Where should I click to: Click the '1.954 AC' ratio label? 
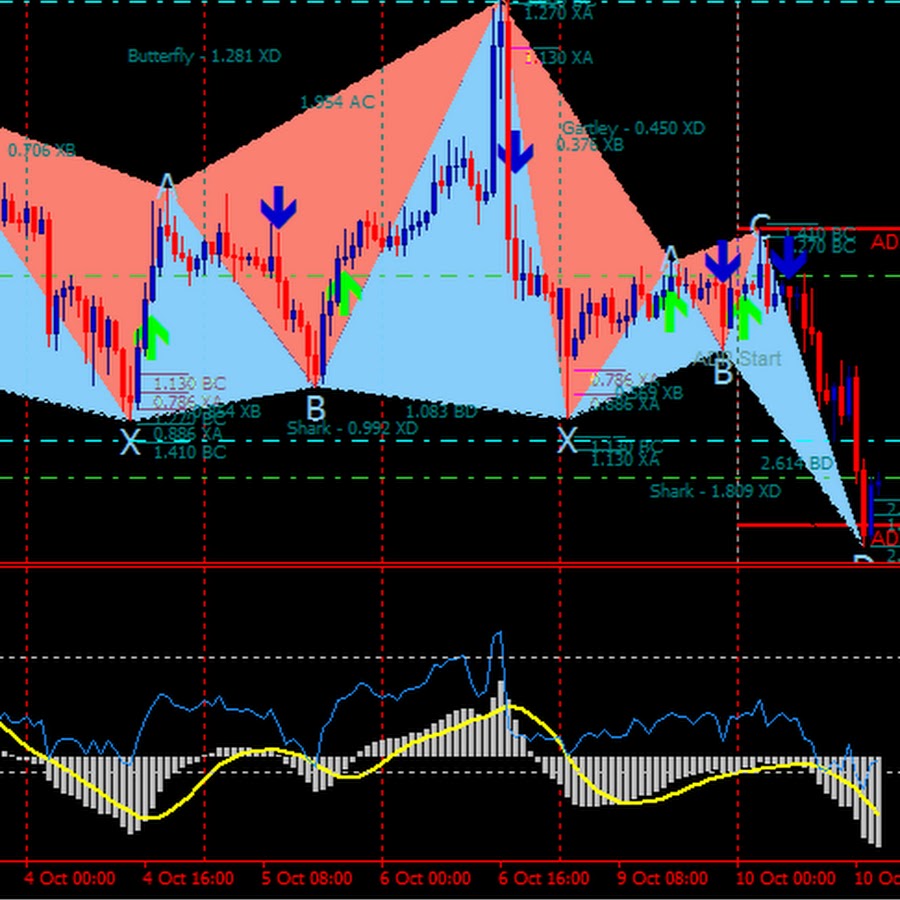336,102
